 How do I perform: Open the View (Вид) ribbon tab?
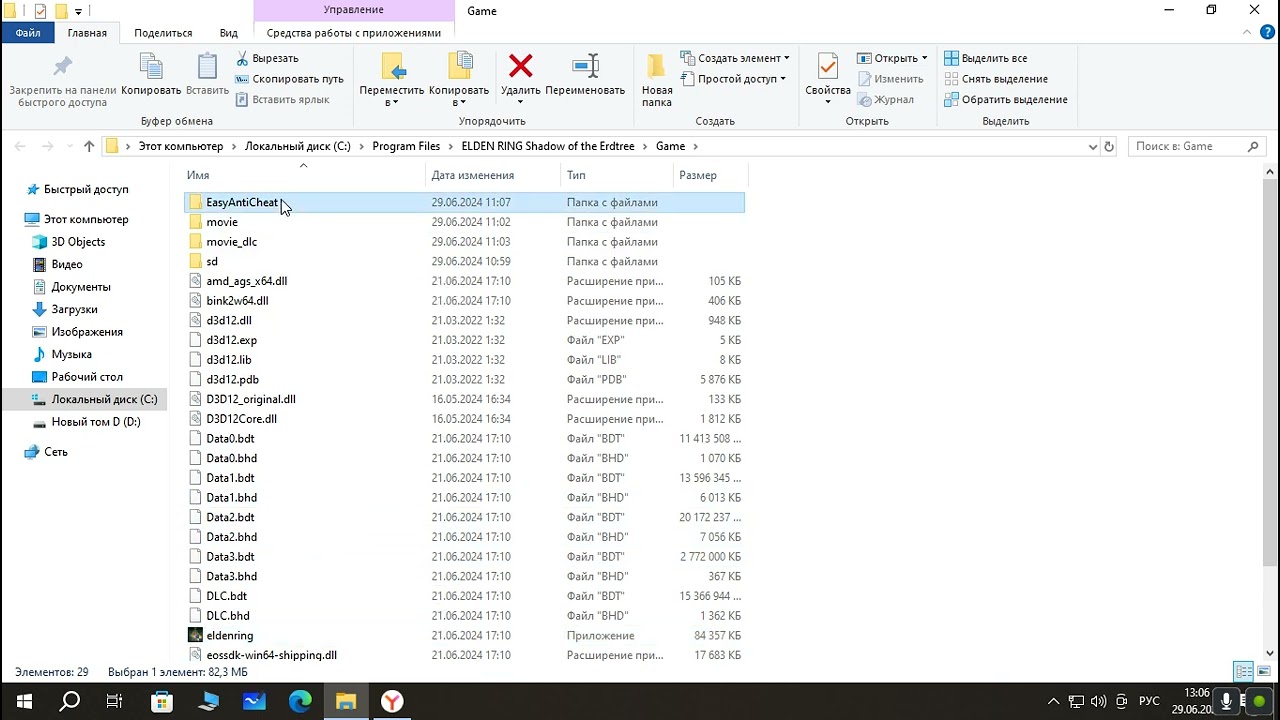pos(228,33)
